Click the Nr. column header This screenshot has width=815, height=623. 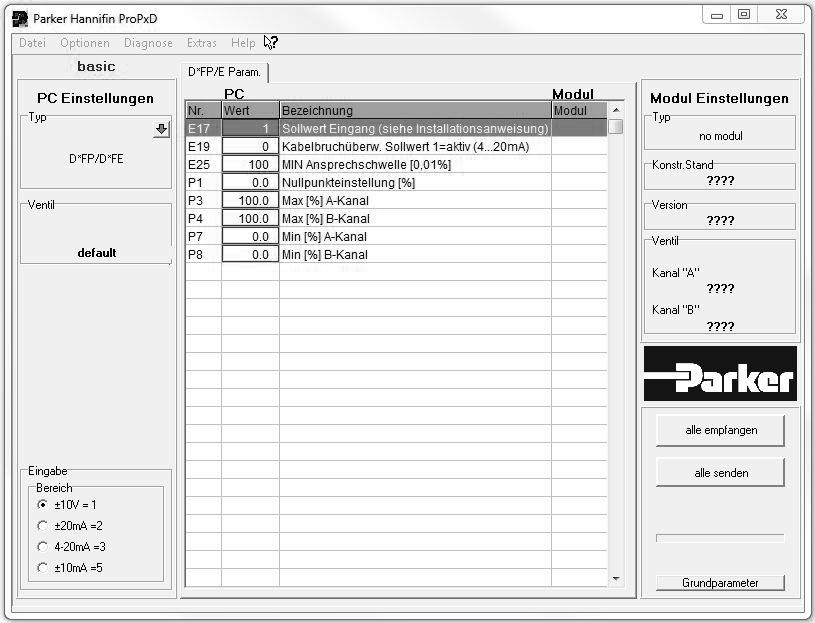(204, 110)
